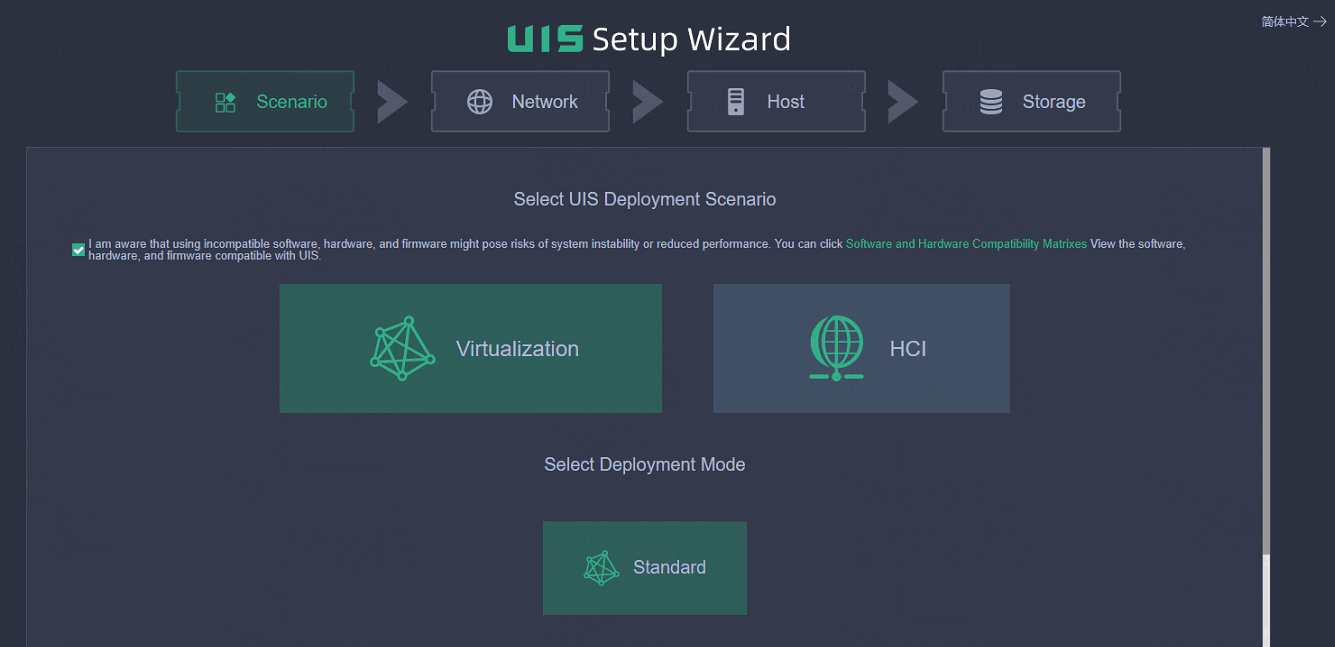The image size is (1335, 647).
Task: Select the Virtualization deployment scenario
Action: [x=471, y=348]
